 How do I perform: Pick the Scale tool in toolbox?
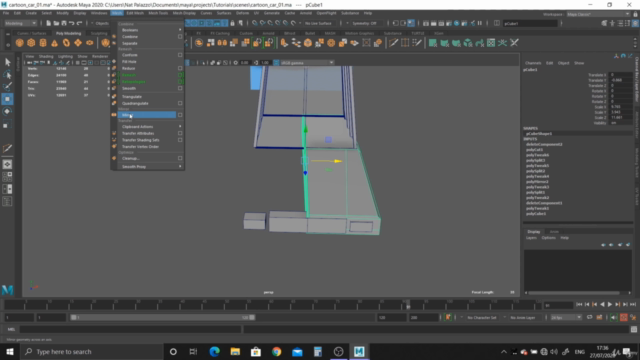pyautogui.click(x=7, y=124)
